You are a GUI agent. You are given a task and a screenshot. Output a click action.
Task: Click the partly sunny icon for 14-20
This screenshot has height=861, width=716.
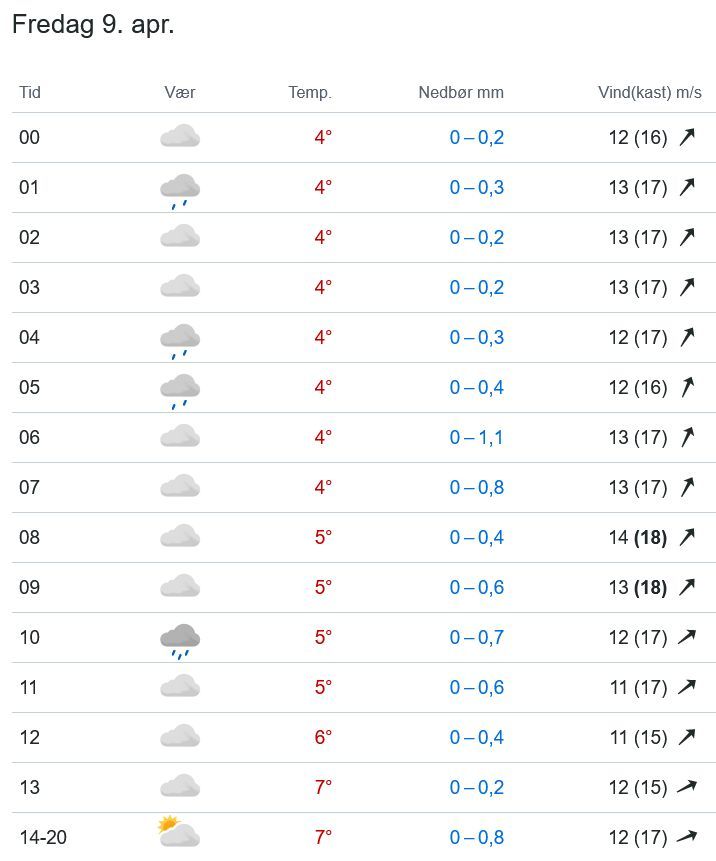point(179,831)
